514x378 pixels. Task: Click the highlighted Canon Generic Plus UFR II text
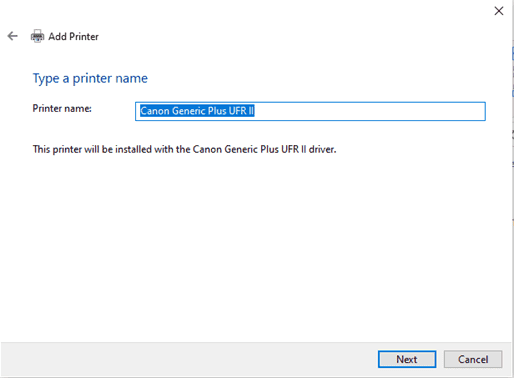(x=197, y=111)
